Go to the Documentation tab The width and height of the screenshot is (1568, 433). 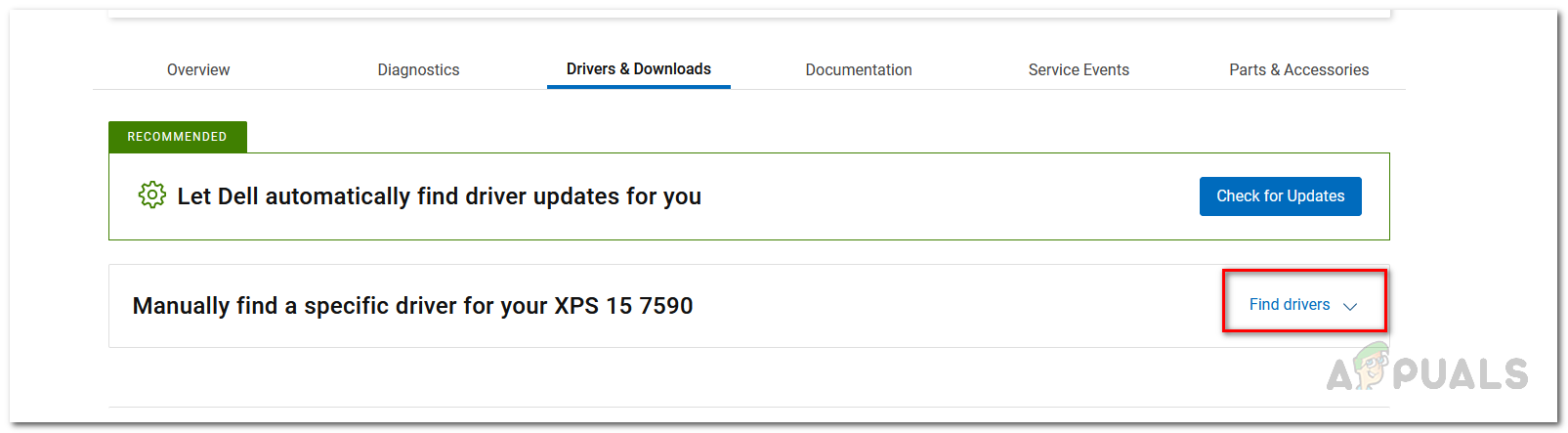859,69
